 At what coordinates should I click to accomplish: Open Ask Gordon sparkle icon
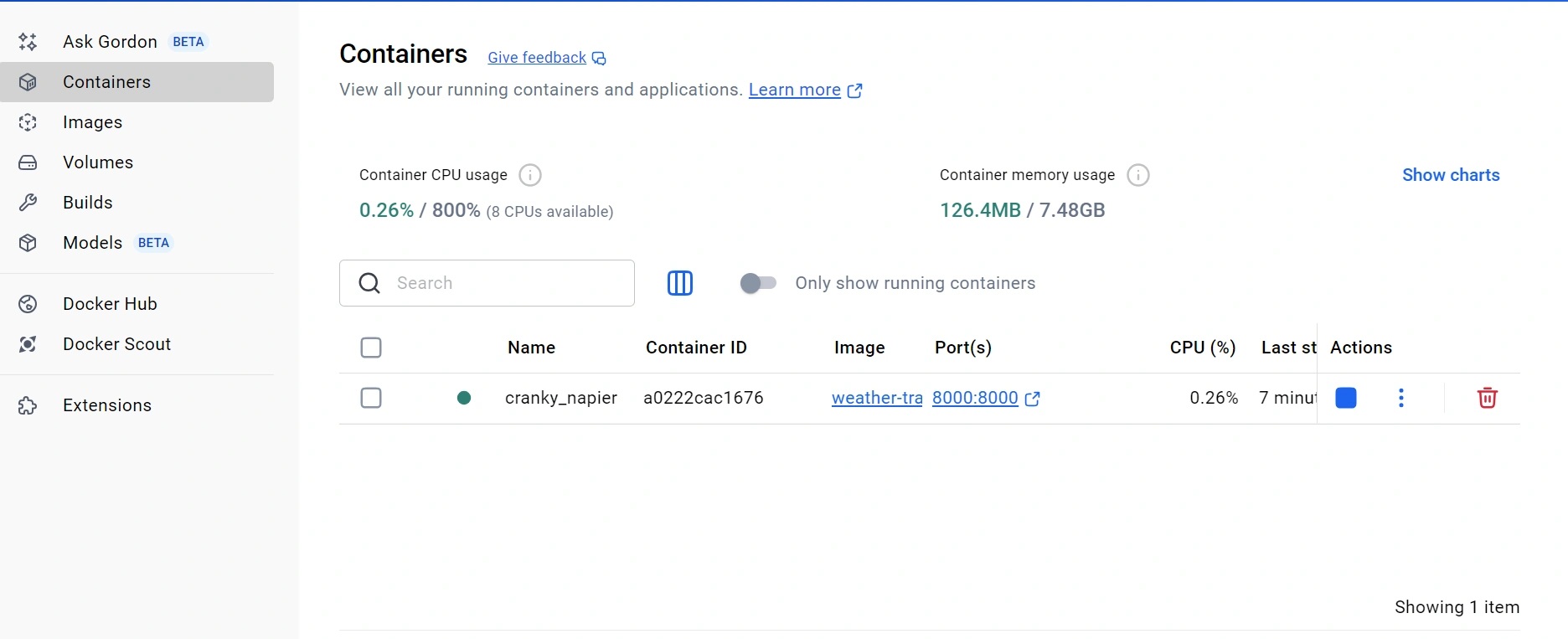tap(28, 42)
